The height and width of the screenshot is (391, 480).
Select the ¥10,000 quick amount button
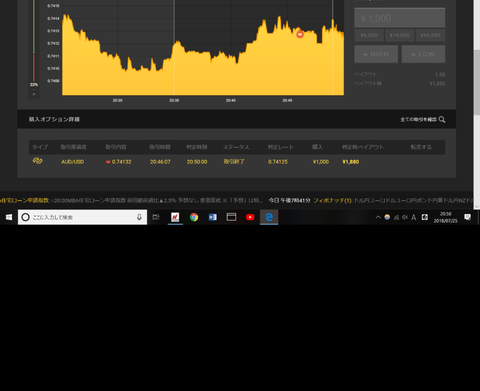coord(400,35)
